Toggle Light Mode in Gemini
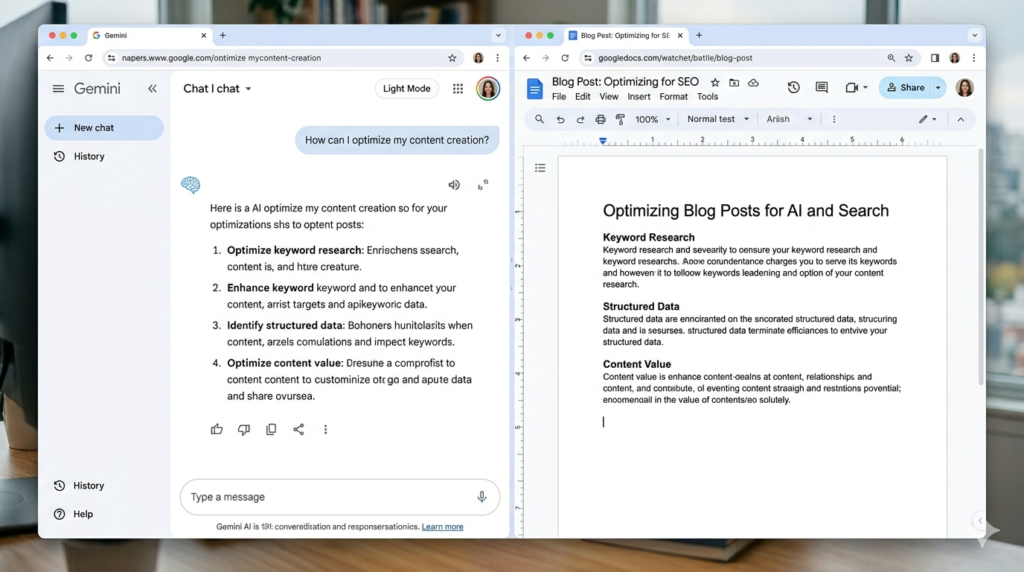Image resolution: width=1024 pixels, height=572 pixels. (x=406, y=89)
